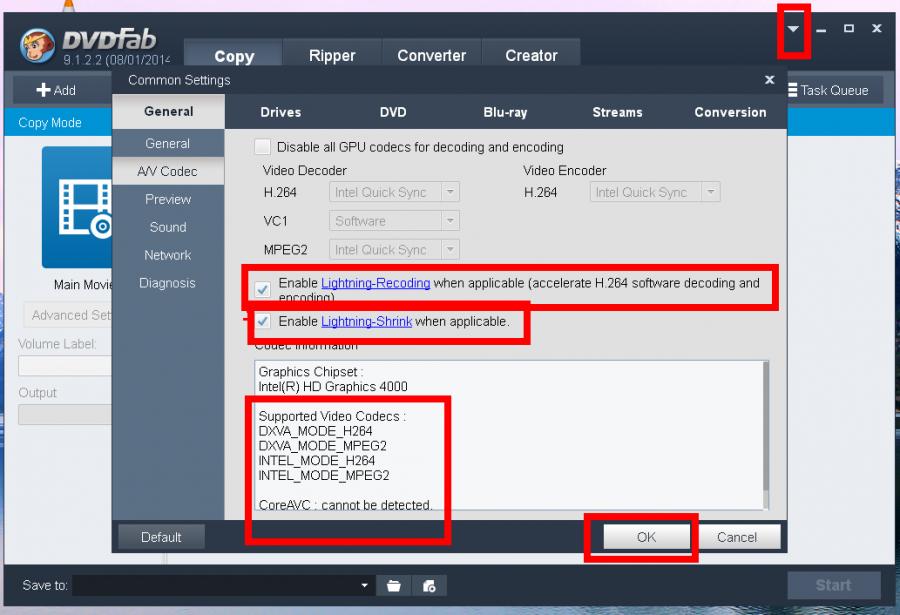Click the DVDFab monkey logo
Screen dimensions: 900x615
tap(37, 45)
